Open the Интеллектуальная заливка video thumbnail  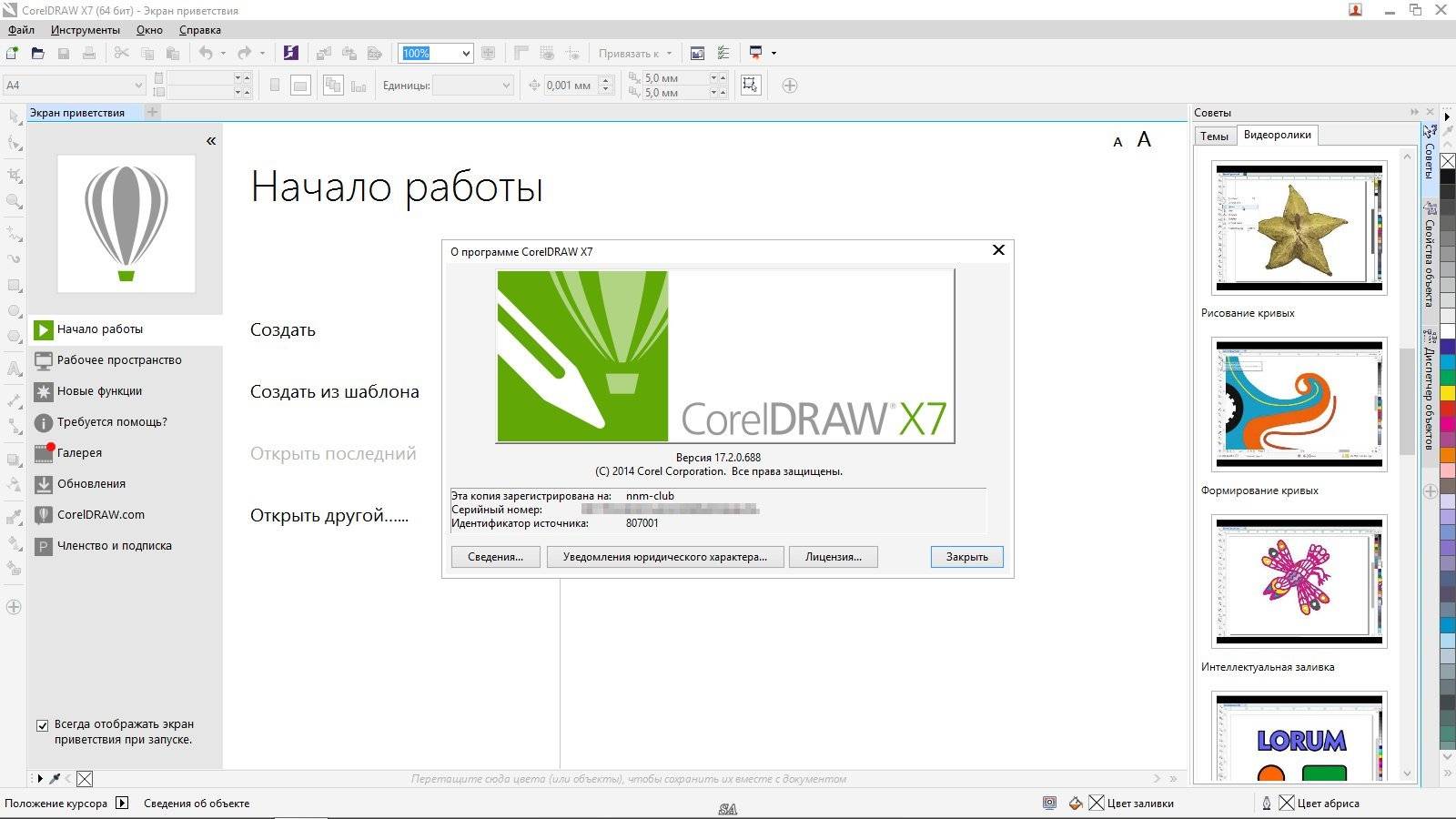tap(1299, 581)
